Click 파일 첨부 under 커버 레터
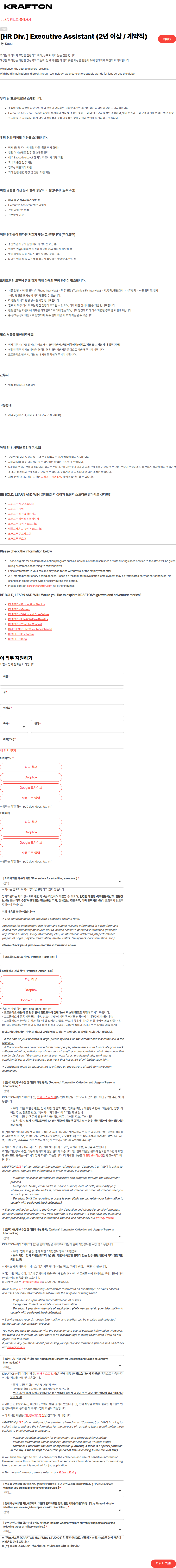This screenshot has height=1568, width=176. tap(31, 822)
